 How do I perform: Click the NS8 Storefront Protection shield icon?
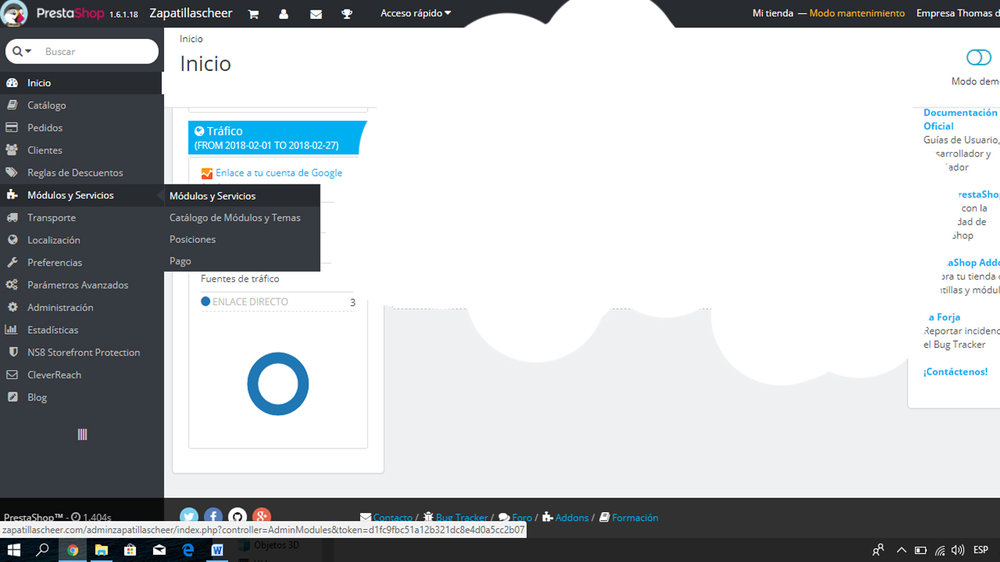[x=12, y=352]
